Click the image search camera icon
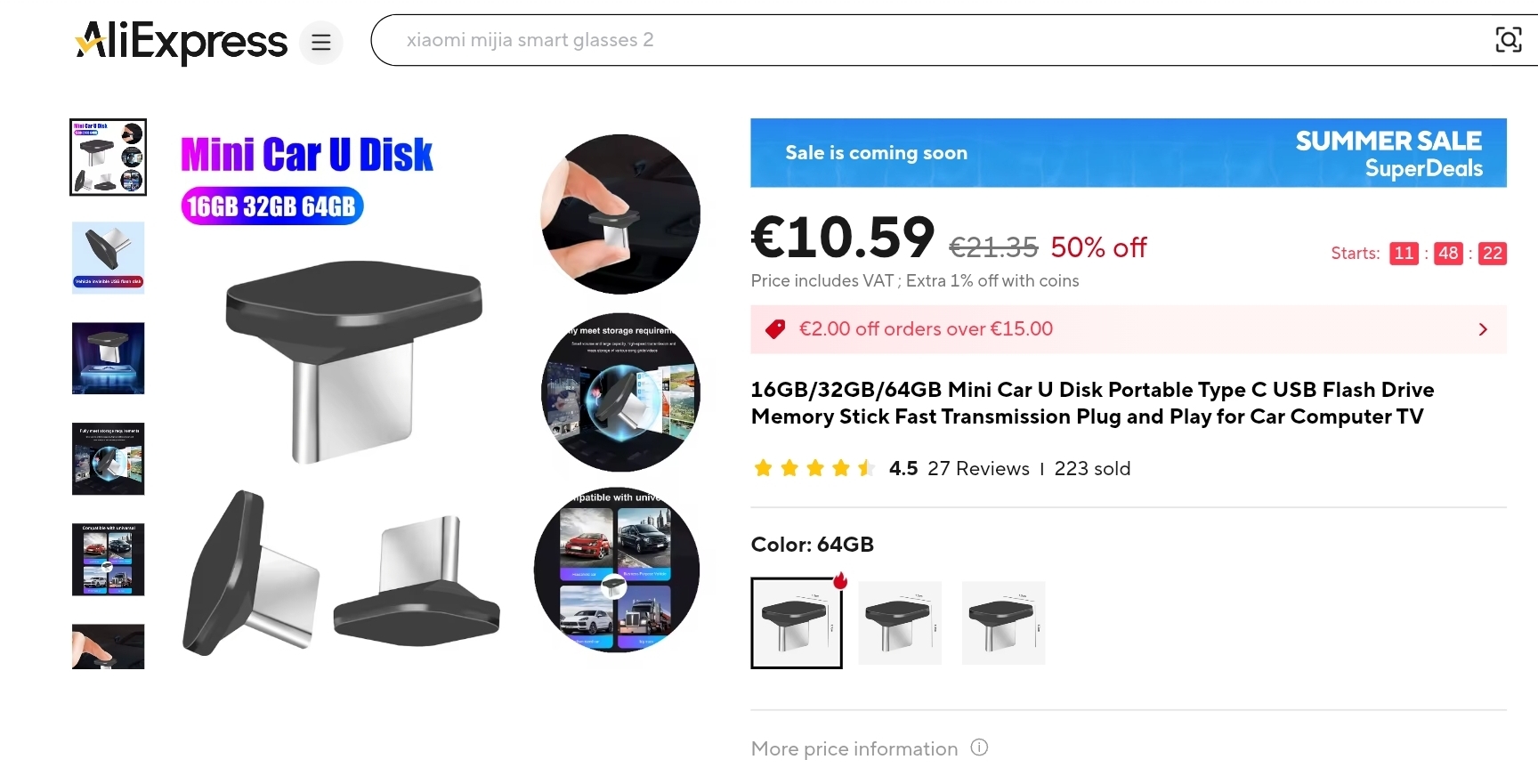The height and width of the screenshot is (784, 1538). [1508, 40]
